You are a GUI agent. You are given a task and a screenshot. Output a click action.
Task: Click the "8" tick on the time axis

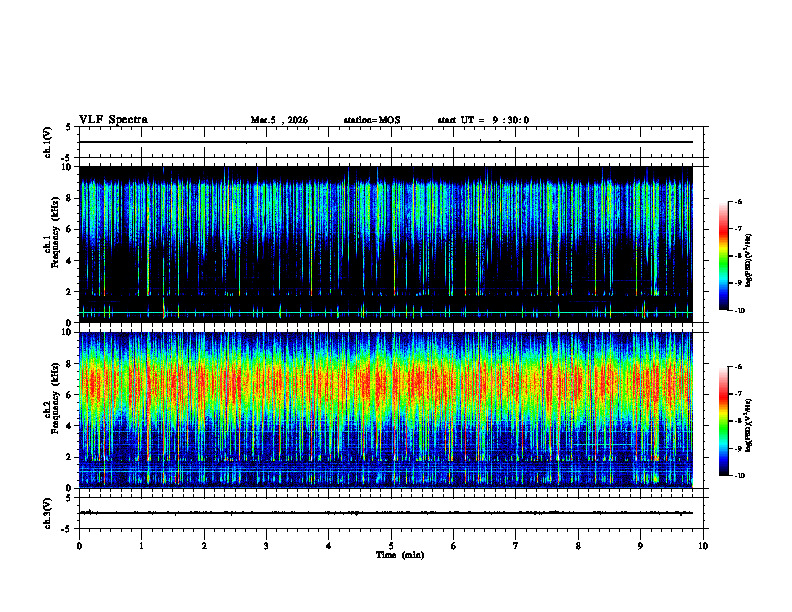(578, 546)
